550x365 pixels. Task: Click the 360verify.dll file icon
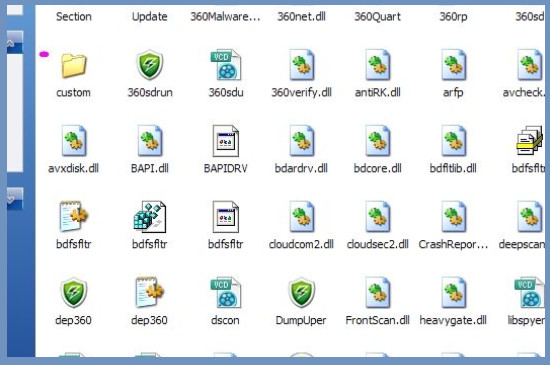302,65
